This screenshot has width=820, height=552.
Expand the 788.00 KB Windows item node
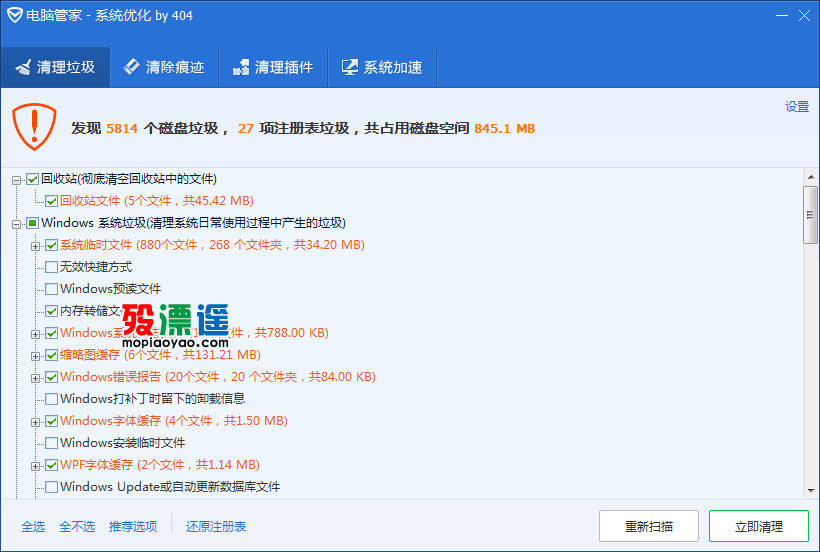35,334
